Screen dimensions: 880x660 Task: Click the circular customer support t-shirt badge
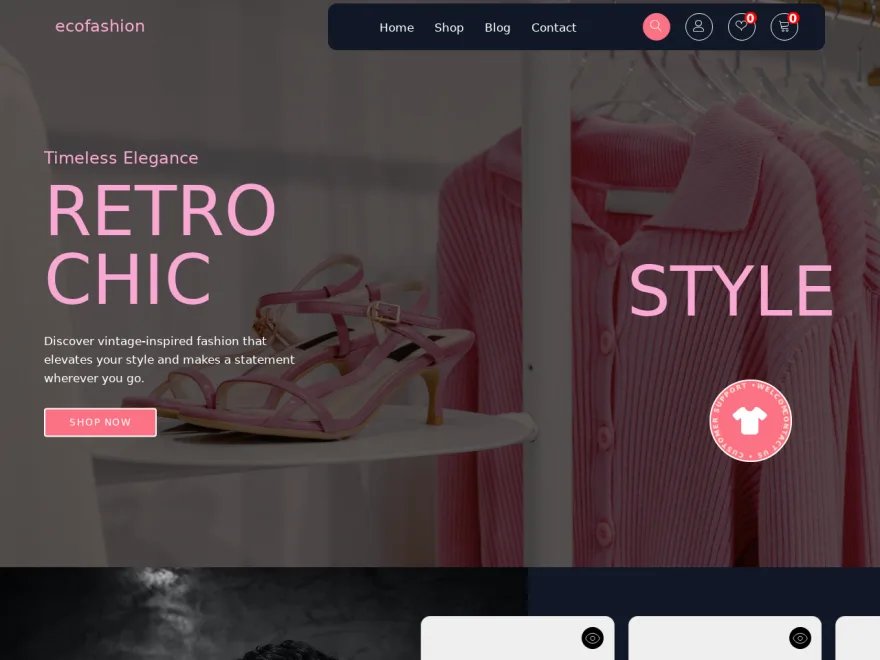pos(750,420)
